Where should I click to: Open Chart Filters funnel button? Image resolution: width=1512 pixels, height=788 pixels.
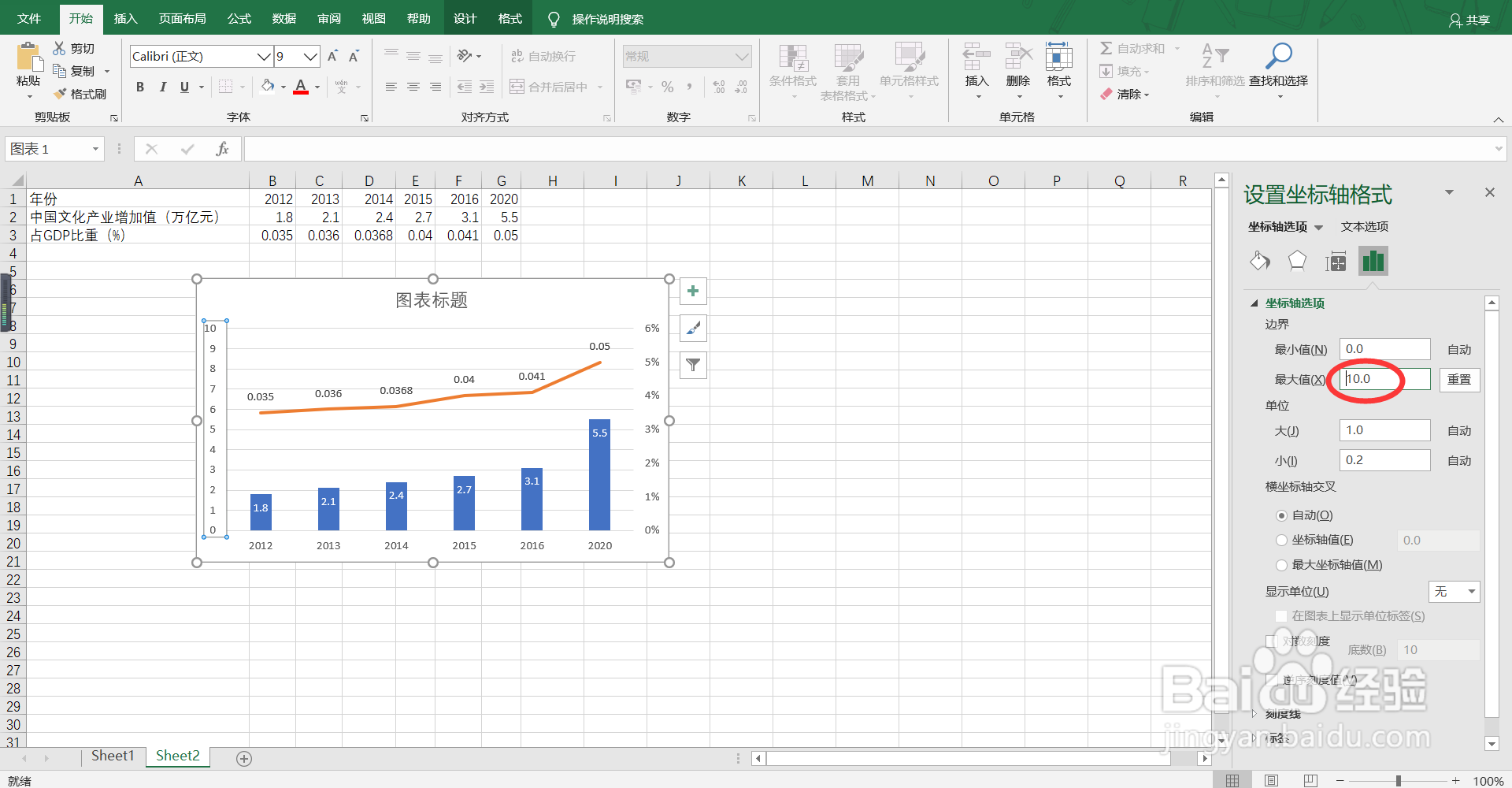(x=693, y=365)
